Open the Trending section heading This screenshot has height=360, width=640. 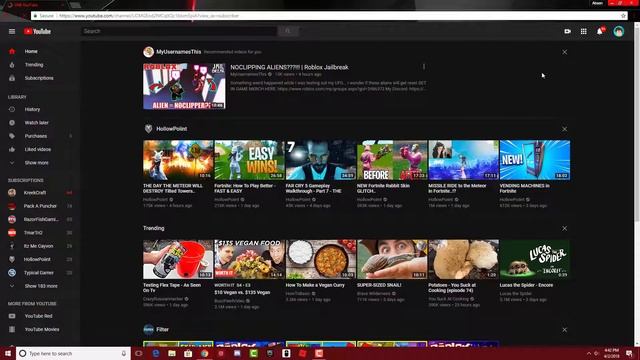pyautogui.click(x=153, y=228)
